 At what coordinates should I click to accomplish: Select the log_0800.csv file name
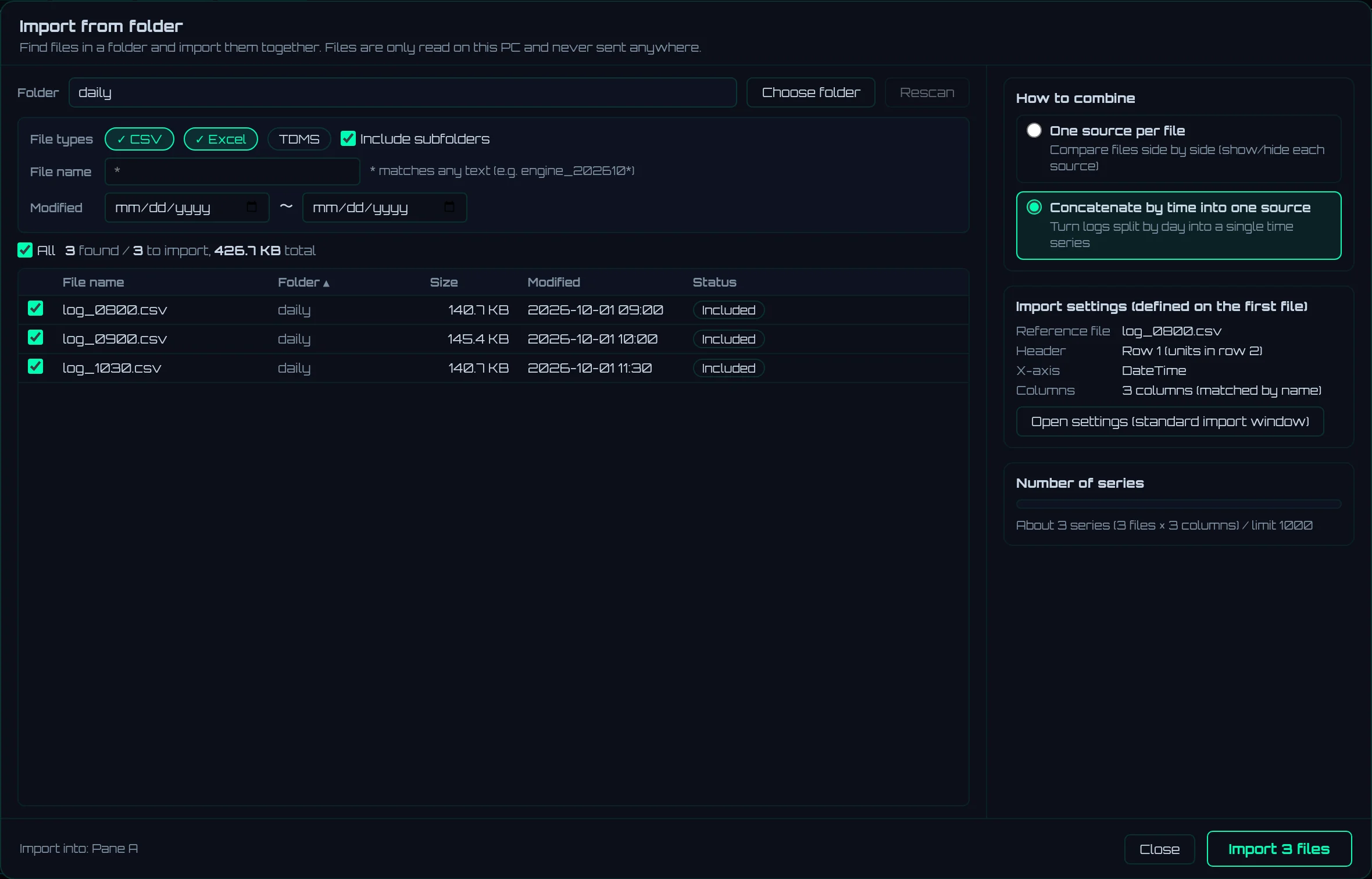pos(115,310)
